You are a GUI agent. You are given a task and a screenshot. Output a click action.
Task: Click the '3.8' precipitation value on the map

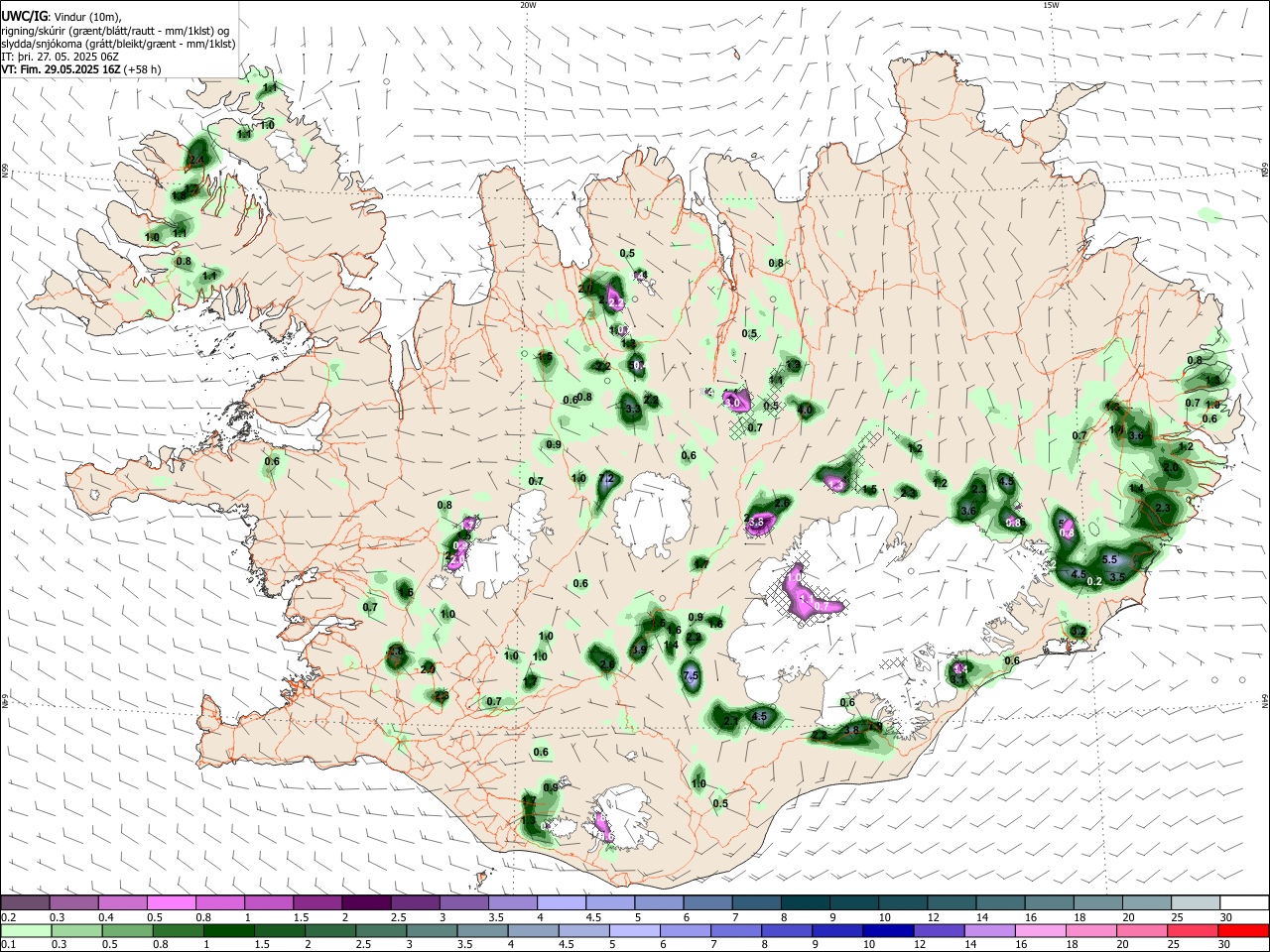(851, 731)
